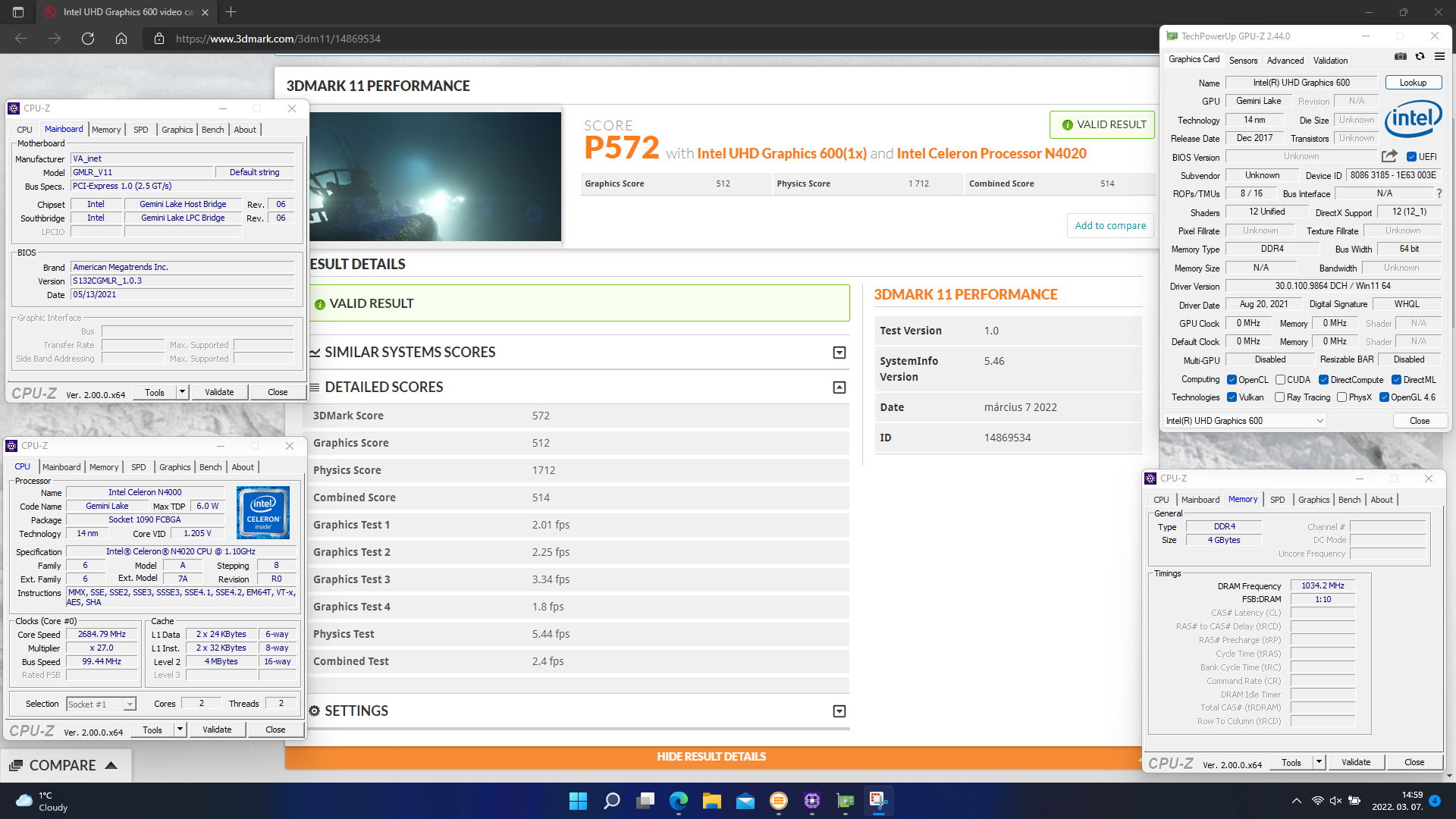Image resolution: width=1456 pixels, height=819 pixels.
Task: Open Microsoft Edge from the taskbar
Action: point(679,801)
